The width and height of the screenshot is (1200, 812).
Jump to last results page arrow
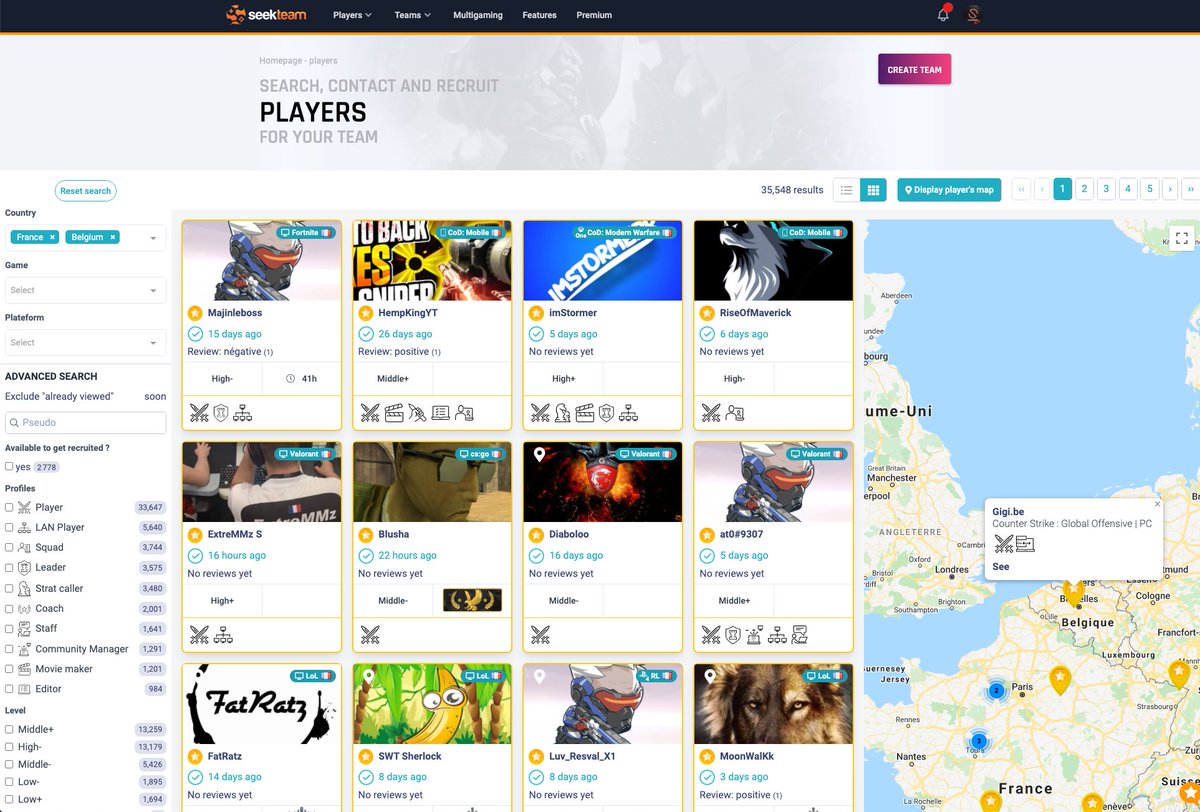click(1190, 189)
